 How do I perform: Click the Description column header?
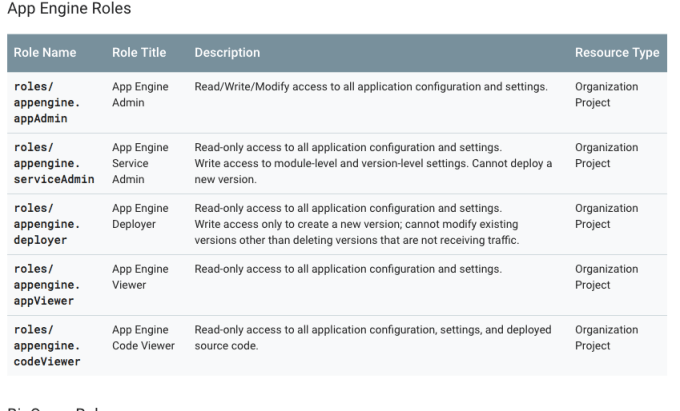point(227,52)
